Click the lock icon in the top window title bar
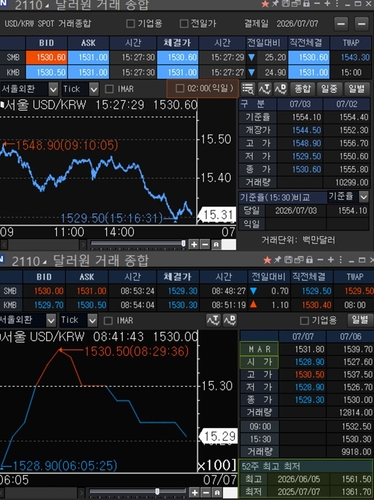 (306, 4)
